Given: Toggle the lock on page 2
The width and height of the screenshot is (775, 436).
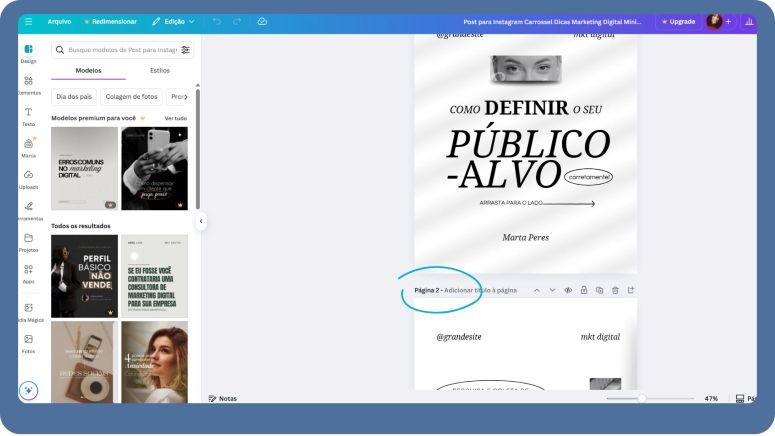Looking at the screenshot, I should click(x=583, y=290).
